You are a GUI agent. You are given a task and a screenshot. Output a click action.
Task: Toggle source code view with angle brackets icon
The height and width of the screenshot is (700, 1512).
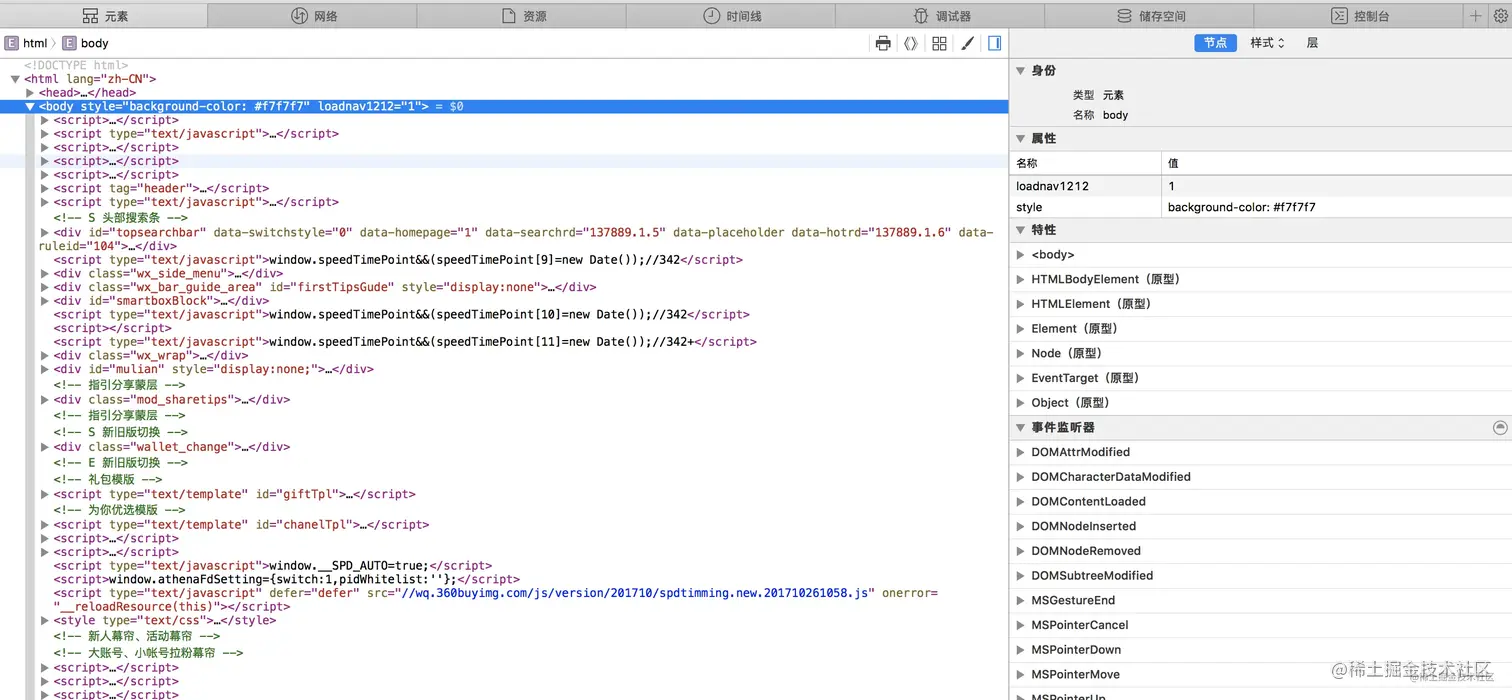(x=911, y=43)
